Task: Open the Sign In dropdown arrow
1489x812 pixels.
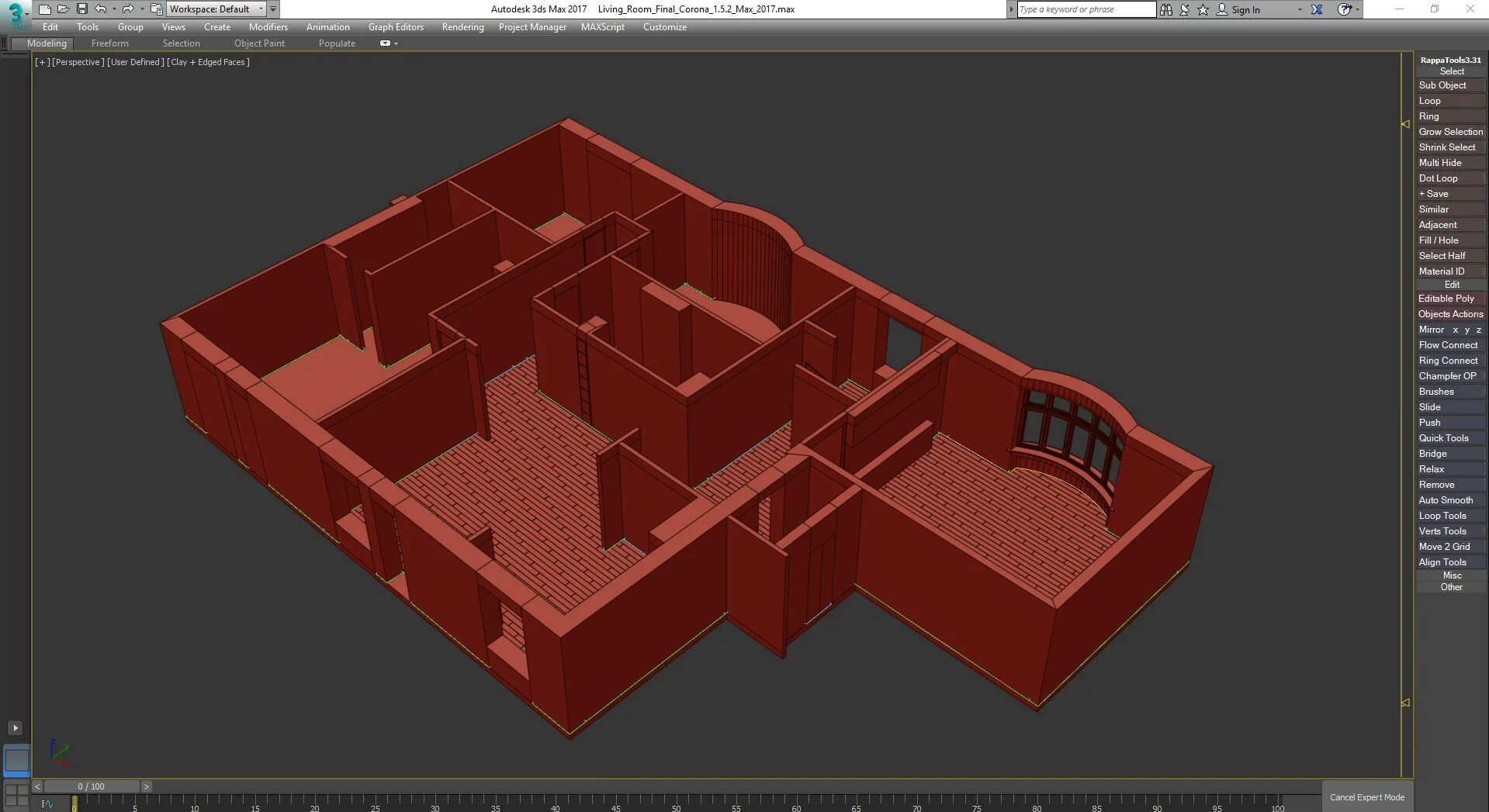Action: click(1300, 9)
